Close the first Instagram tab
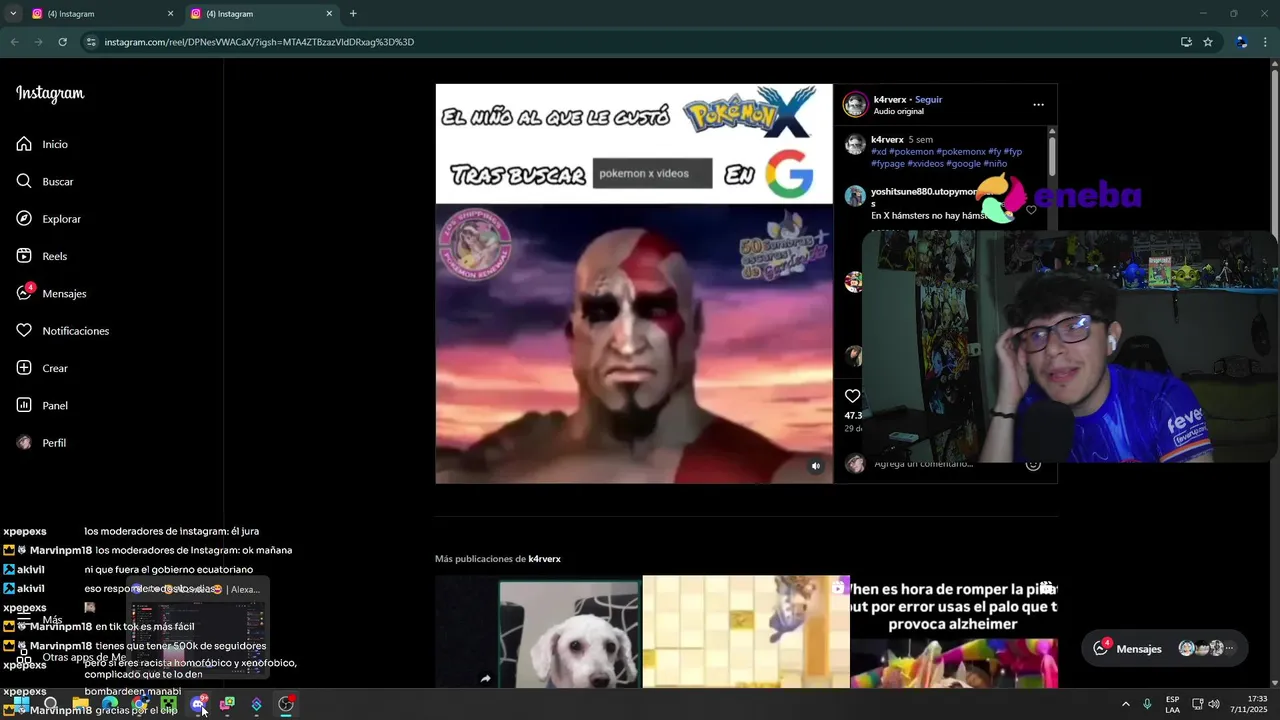 171,14
